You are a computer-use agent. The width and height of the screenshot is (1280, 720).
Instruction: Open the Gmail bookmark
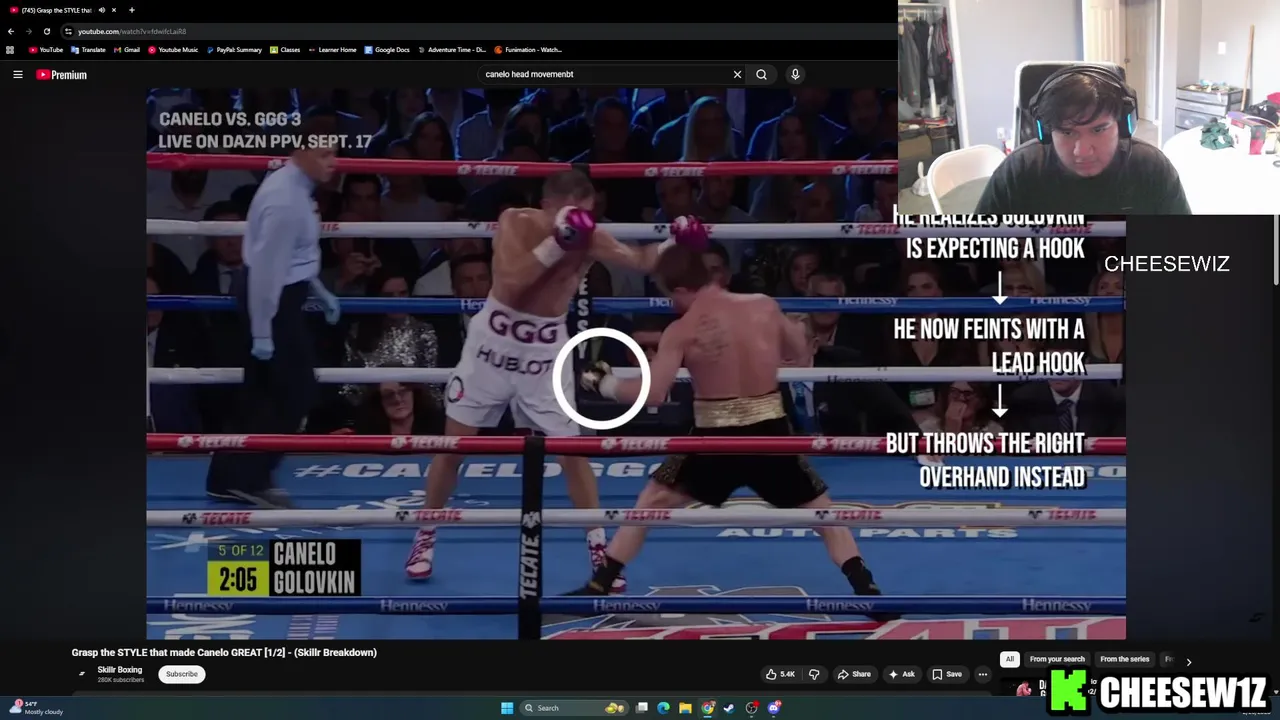point(126,50)
